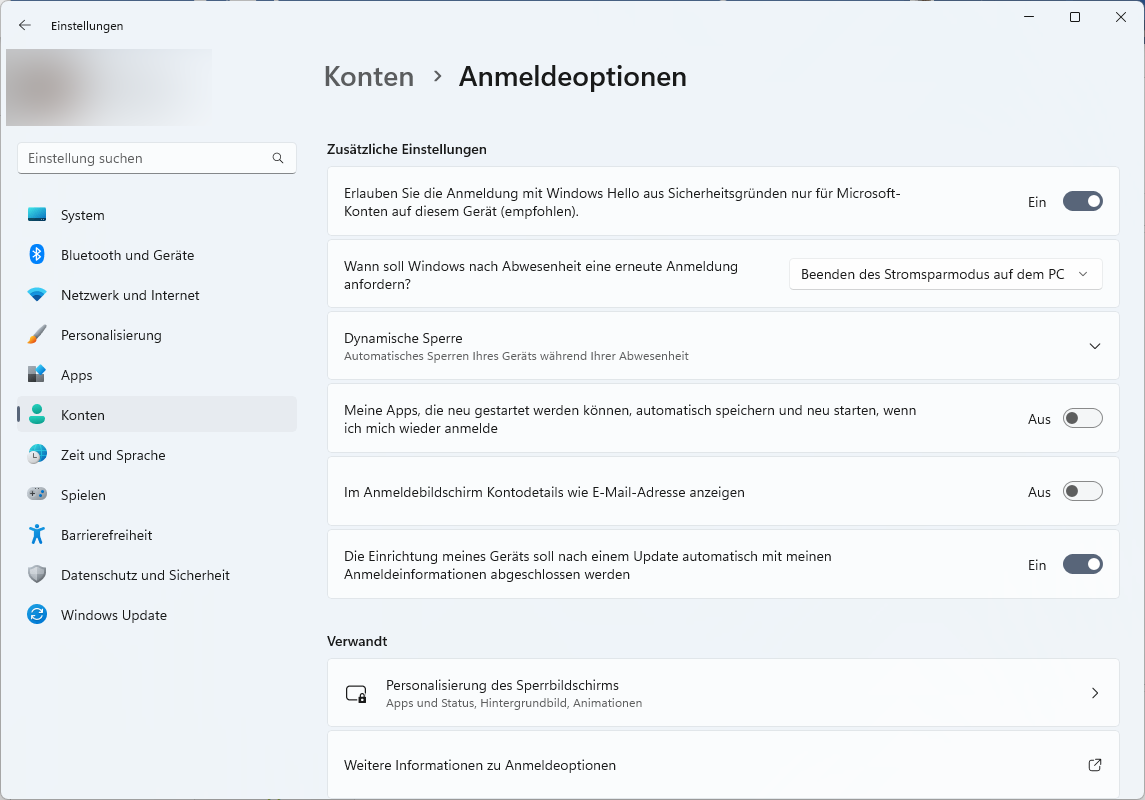The width and height of the screenshot is (1145, 800).
Task: Go to Spielen settings
Action: (x=157, y=495)
